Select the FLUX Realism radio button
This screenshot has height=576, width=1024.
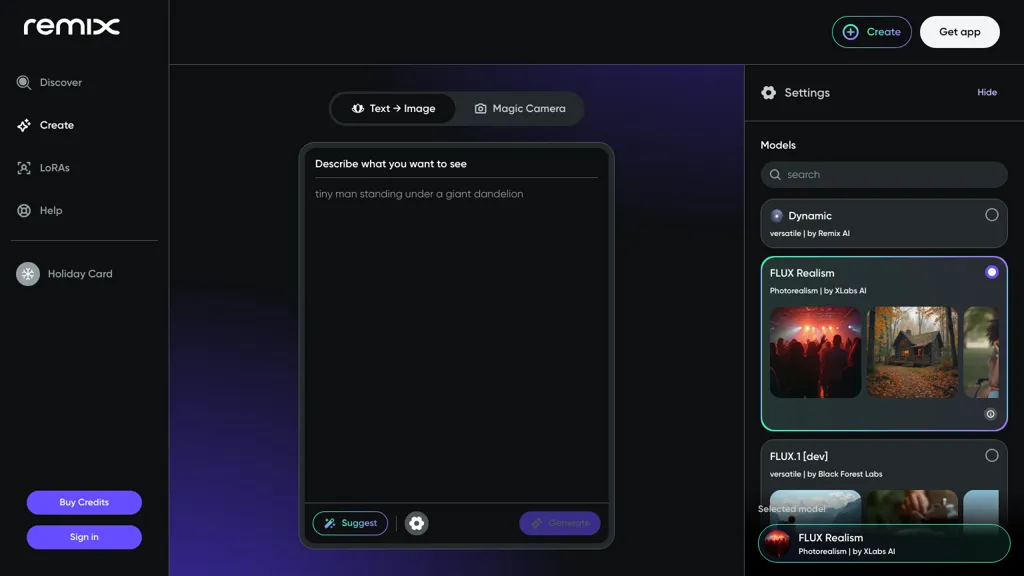[991, 272]
